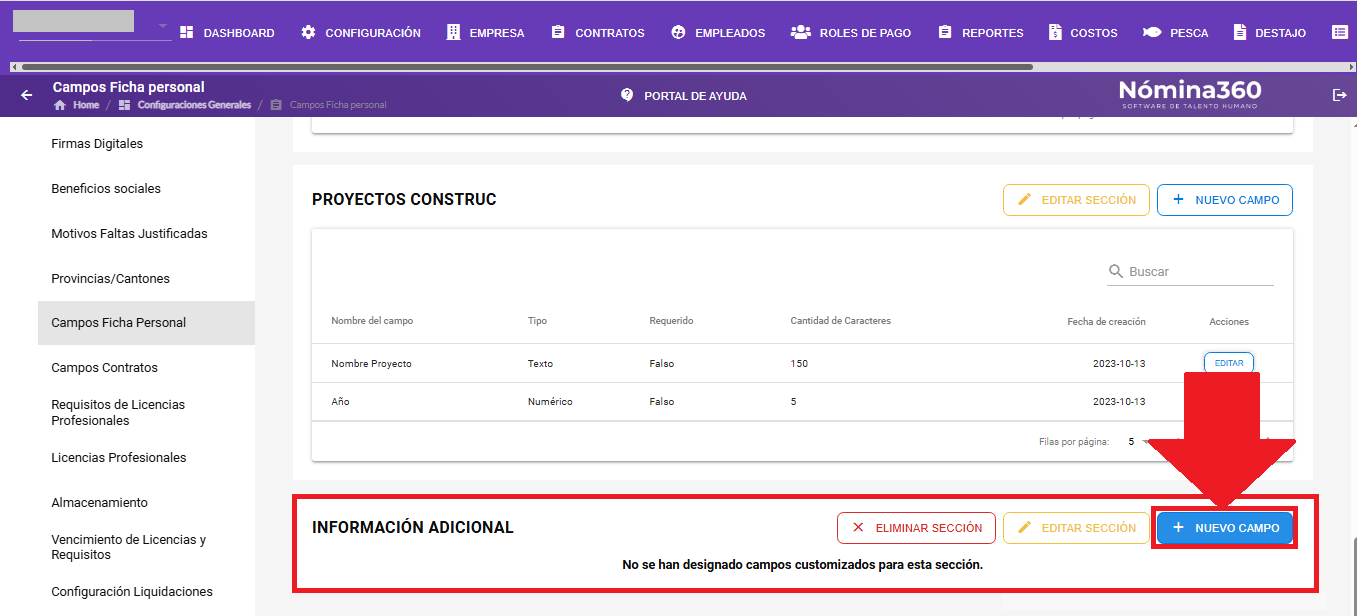Expand the company selector dropdown arrow
Viewport: 1357px width, 616px height.
click(x=163, y=26)
